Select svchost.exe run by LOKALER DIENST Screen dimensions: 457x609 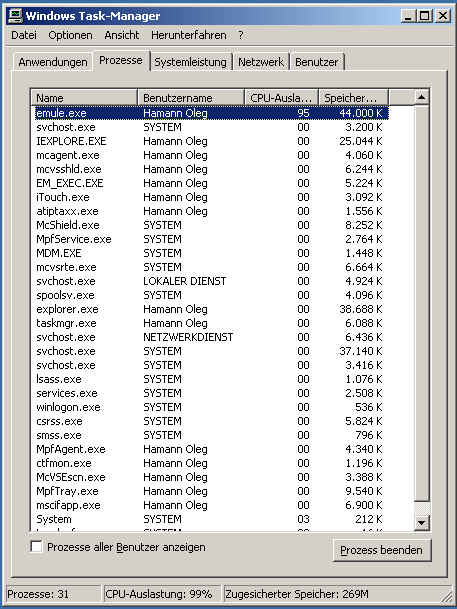tap(210, 281)
